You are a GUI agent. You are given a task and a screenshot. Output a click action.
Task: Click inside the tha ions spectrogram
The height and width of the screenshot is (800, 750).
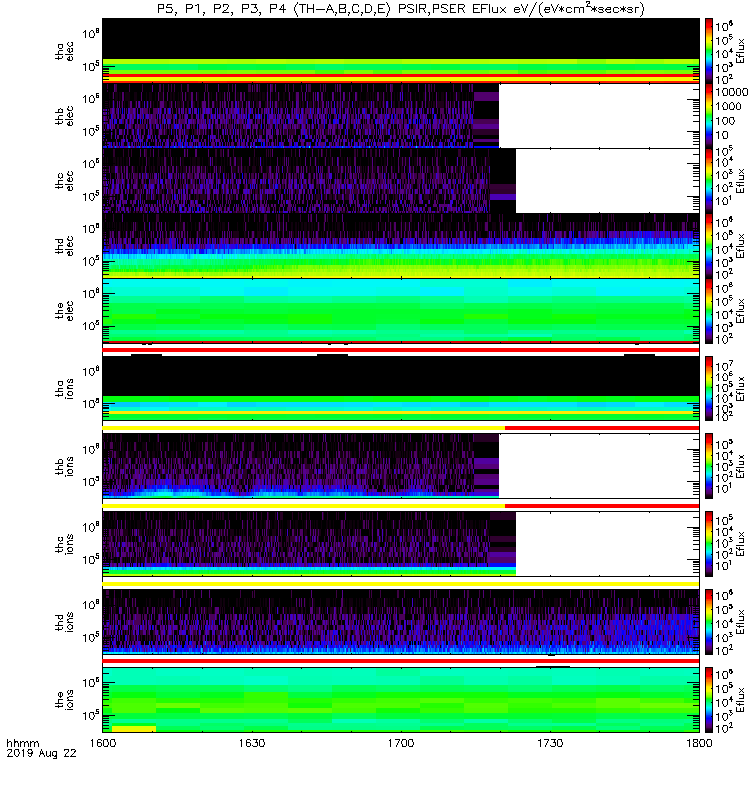(x=401, y=388)
